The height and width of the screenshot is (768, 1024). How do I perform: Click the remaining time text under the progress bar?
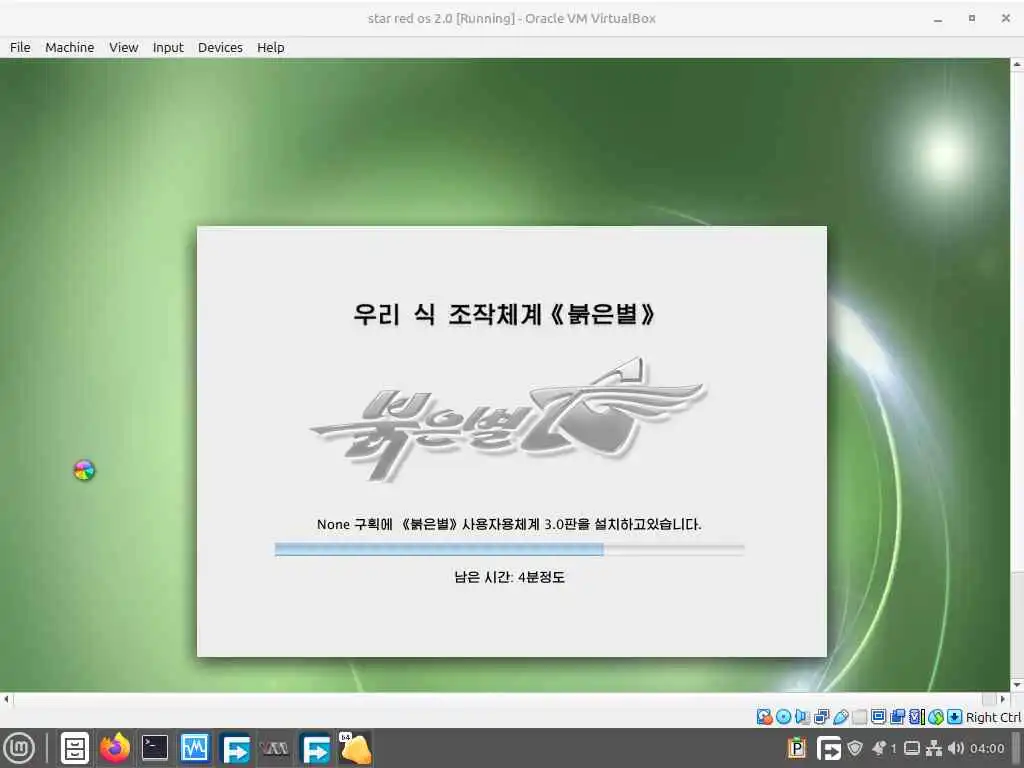pos(509,577)
